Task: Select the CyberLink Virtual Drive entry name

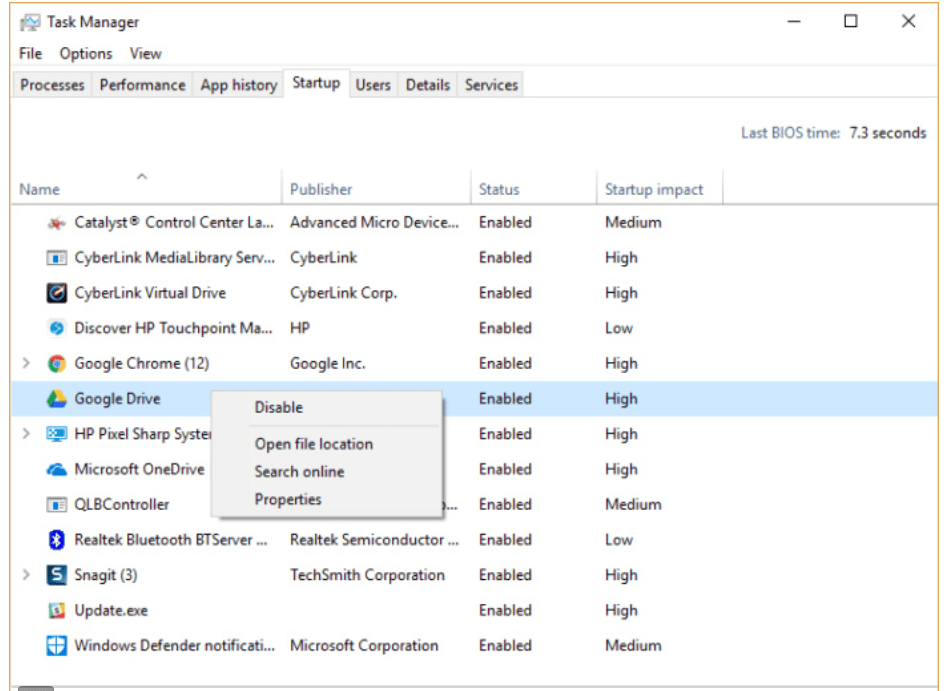Action: tap(150, 293)
